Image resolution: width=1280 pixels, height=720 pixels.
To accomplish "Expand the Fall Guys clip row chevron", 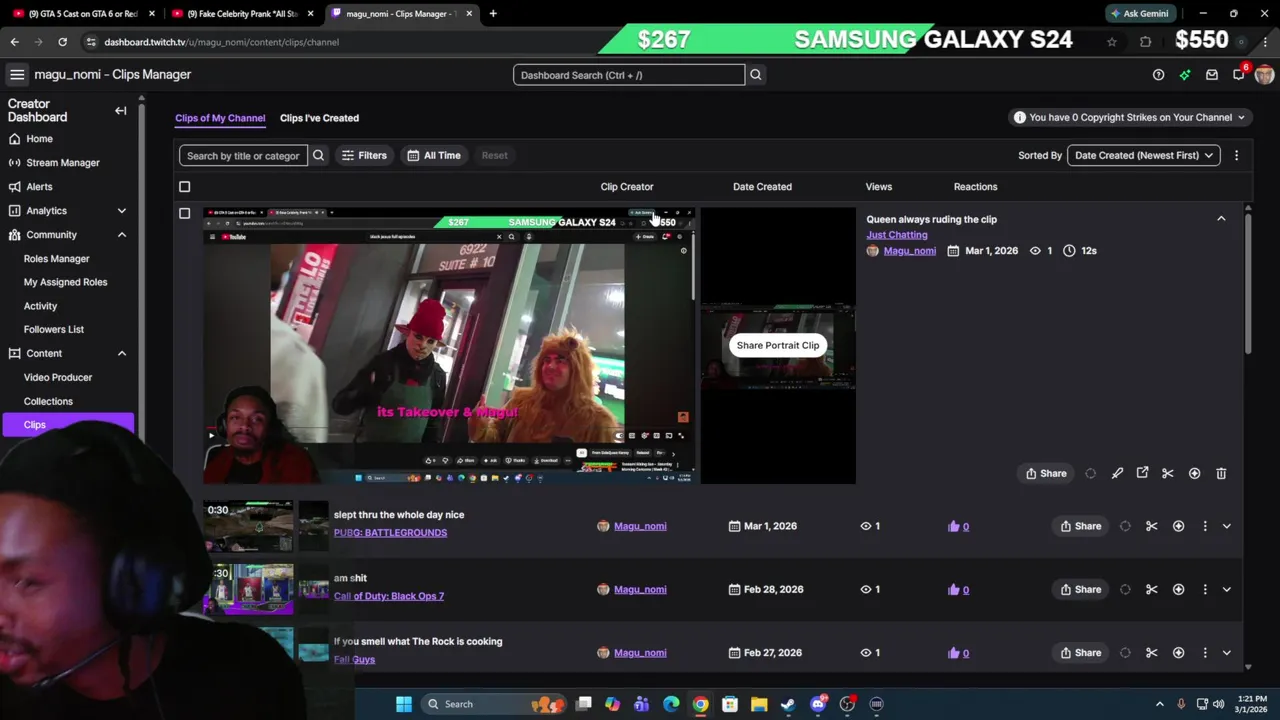I will [x=1226, y=652].
